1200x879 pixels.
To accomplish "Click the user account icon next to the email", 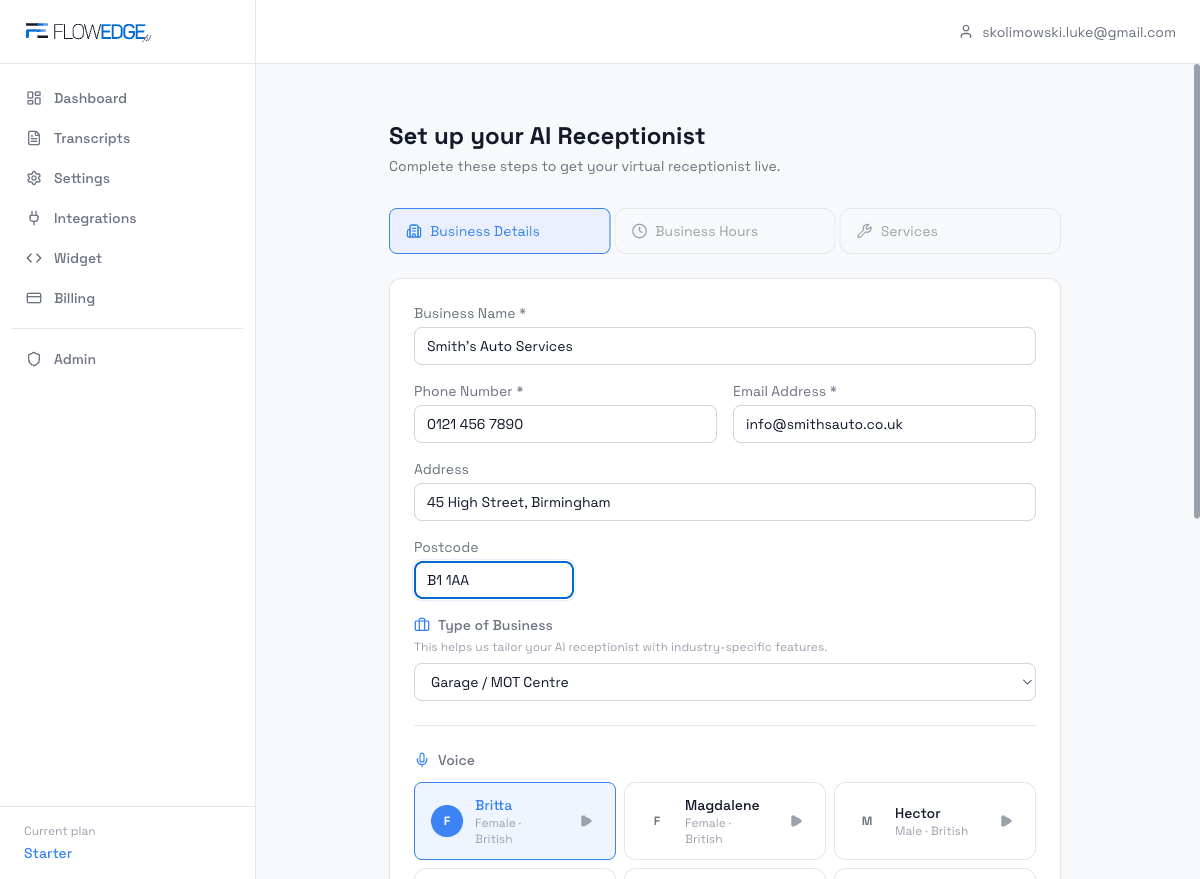I will tap(965, 31).
